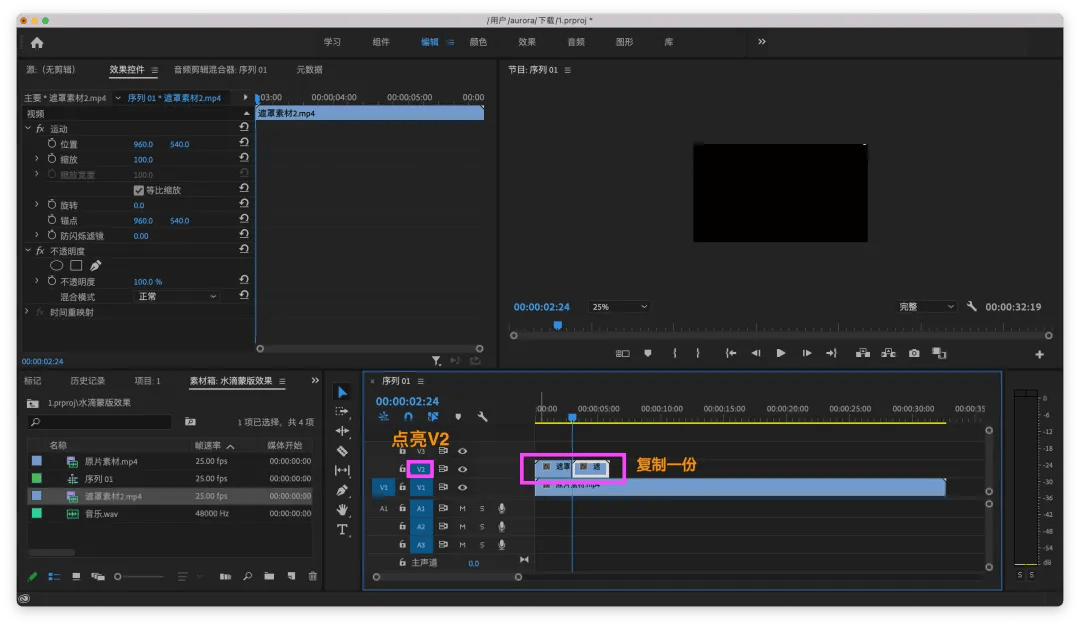Play the sequence in Program monitor

pyautogui.click(x=780, y=353)
